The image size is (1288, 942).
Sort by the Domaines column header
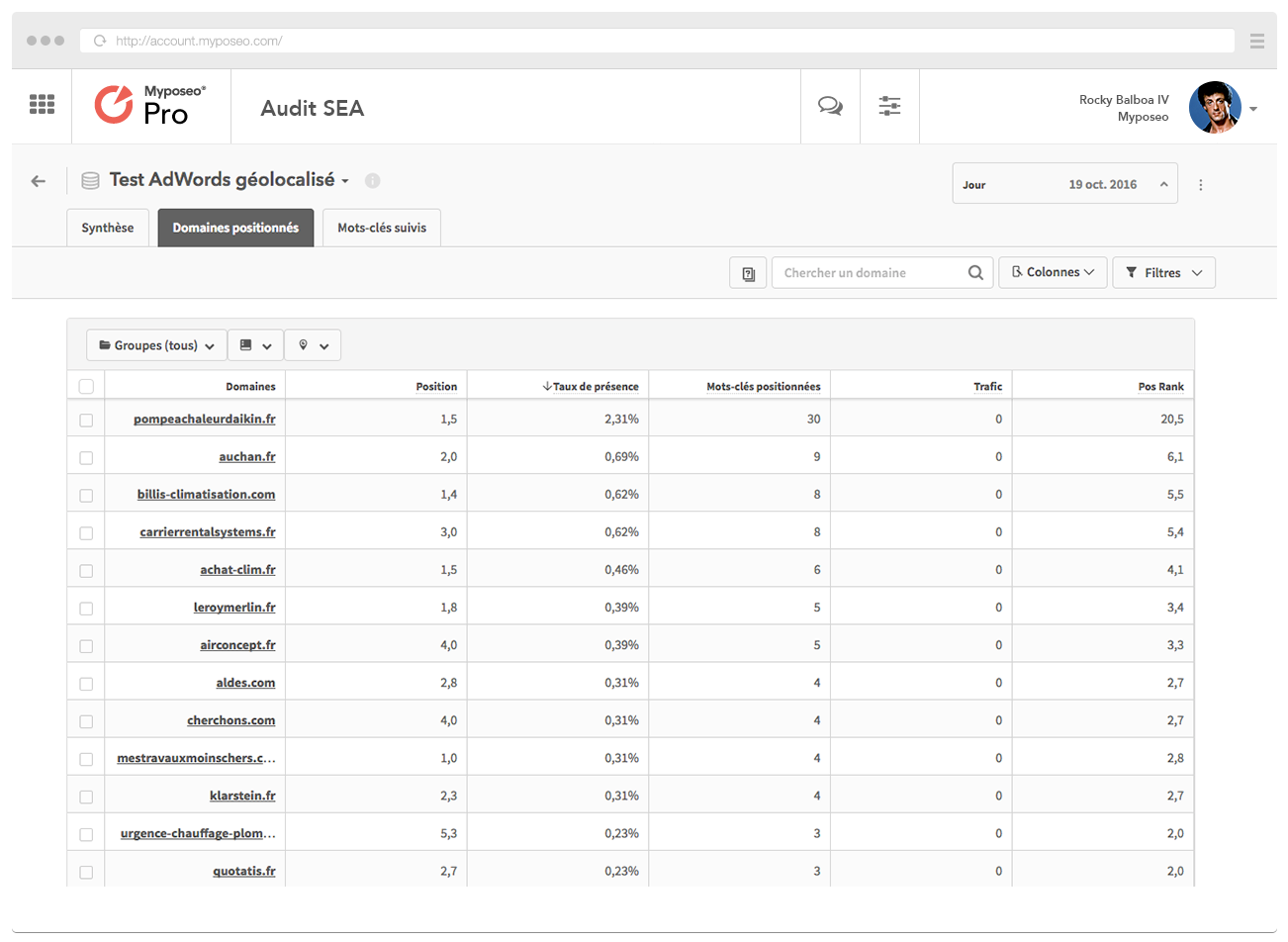(250, 387)
